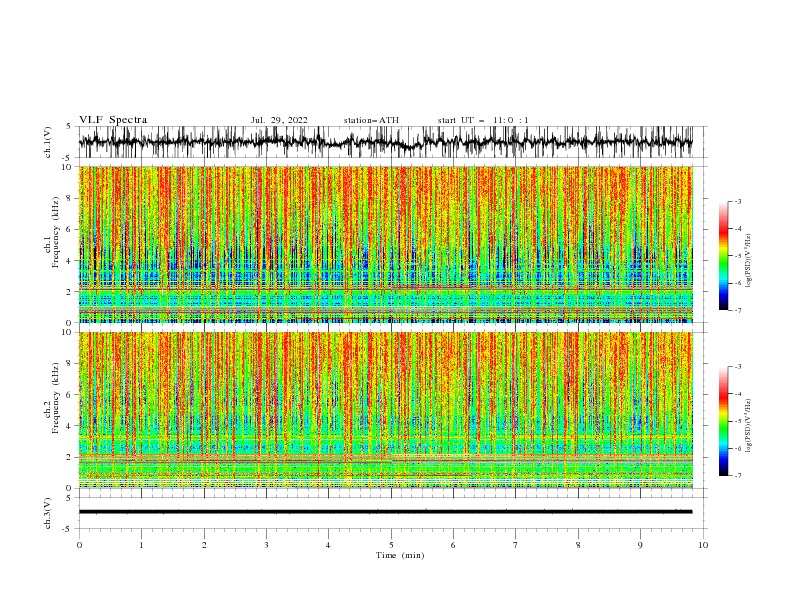Screen dimensions: 792x612
Task: Click time axis tick label "3"
Action: [266, 545]
